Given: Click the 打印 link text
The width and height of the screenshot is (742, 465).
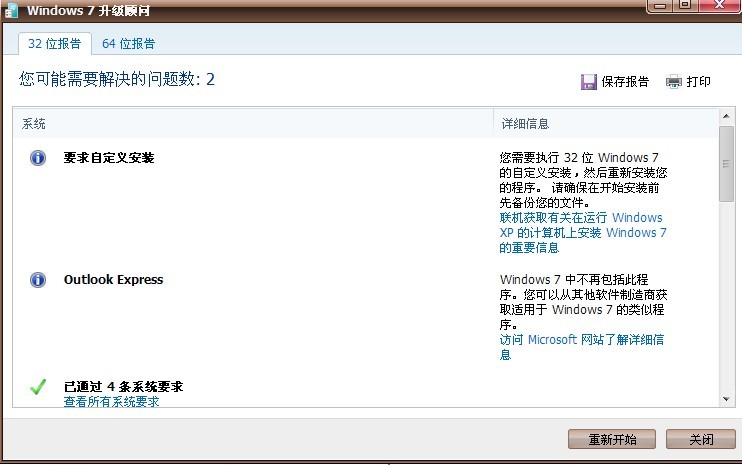Looking at the screenshot, I should coord(698,82).
